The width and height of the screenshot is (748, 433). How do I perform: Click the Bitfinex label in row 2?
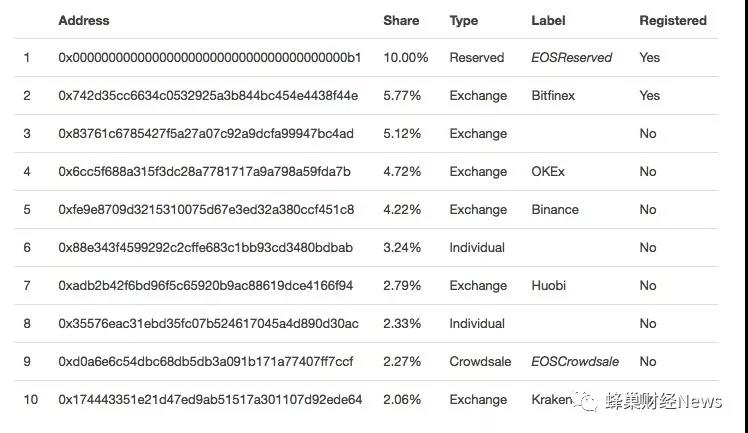(553, 96)
